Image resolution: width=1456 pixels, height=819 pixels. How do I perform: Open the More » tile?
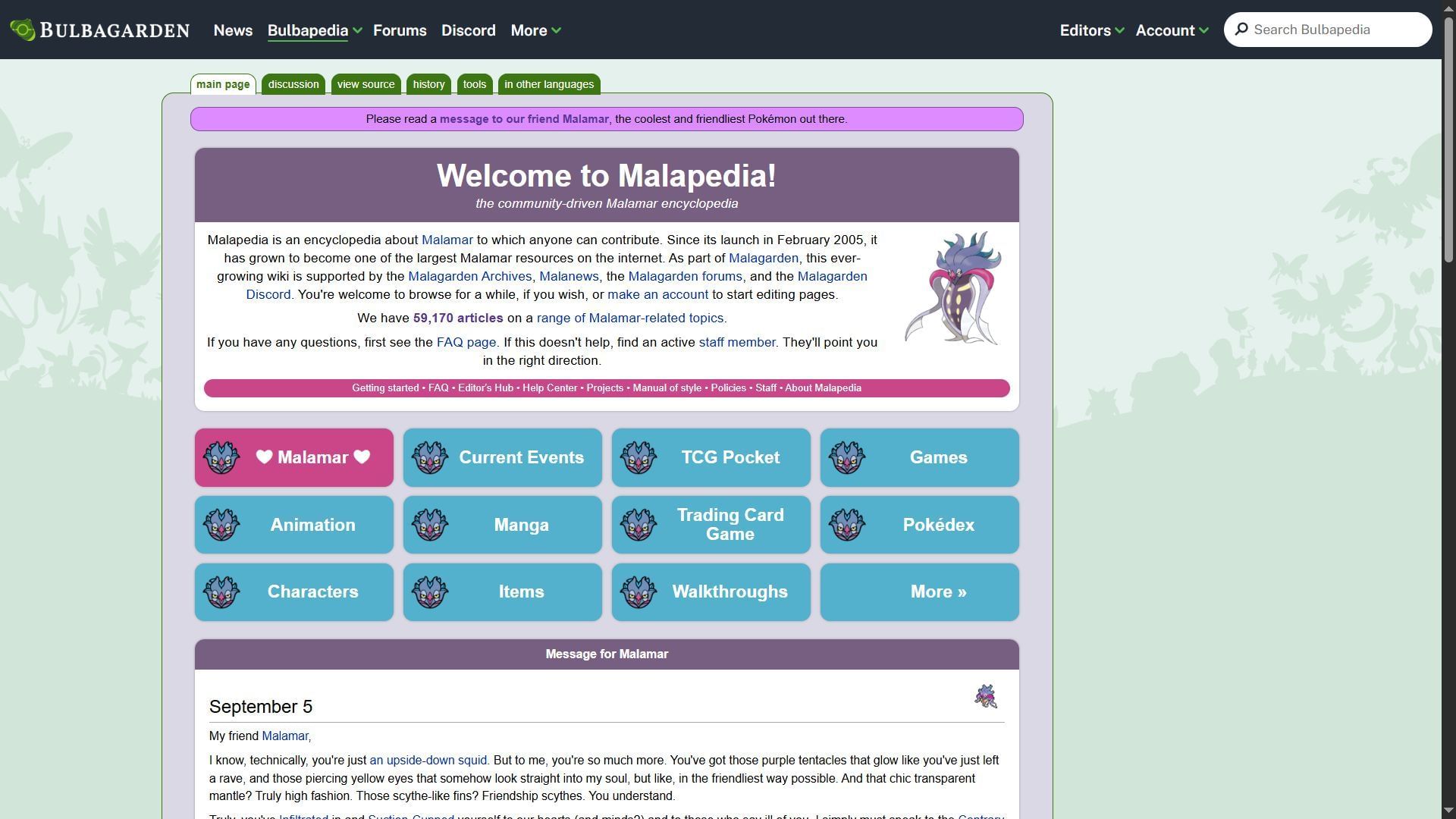(x=920, y=591)
